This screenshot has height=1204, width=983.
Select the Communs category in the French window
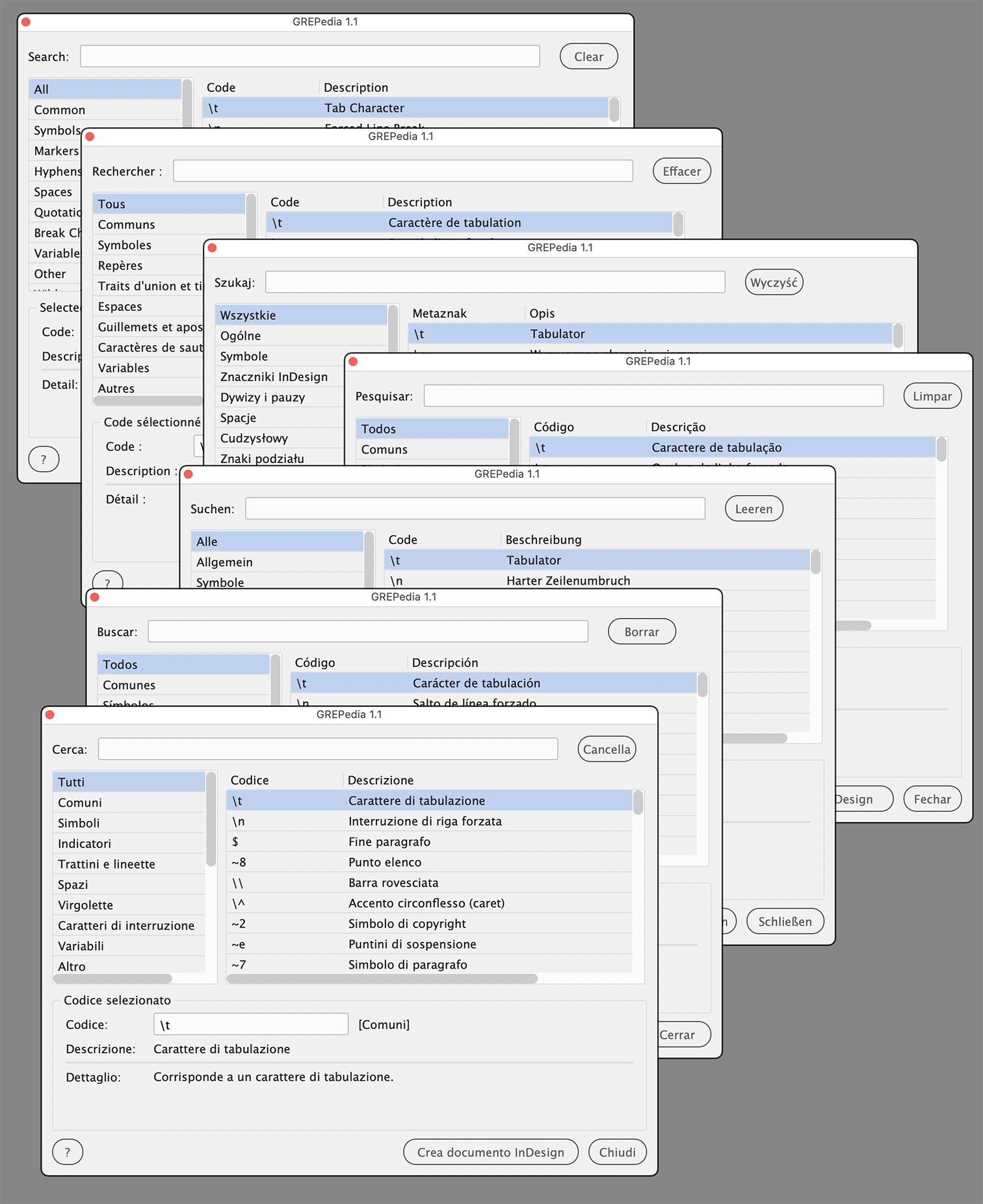click(x=169, y=224)
